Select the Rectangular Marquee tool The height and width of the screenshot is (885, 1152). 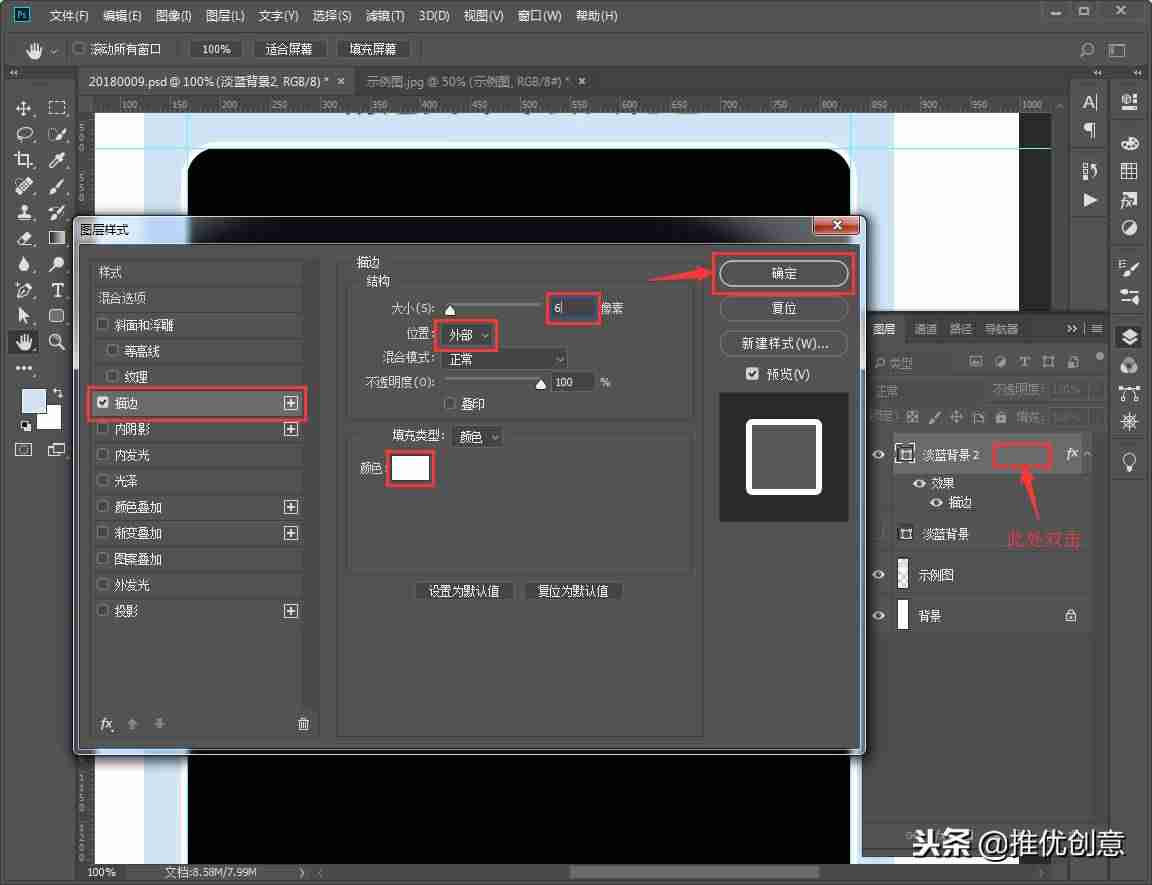[57, 108]
